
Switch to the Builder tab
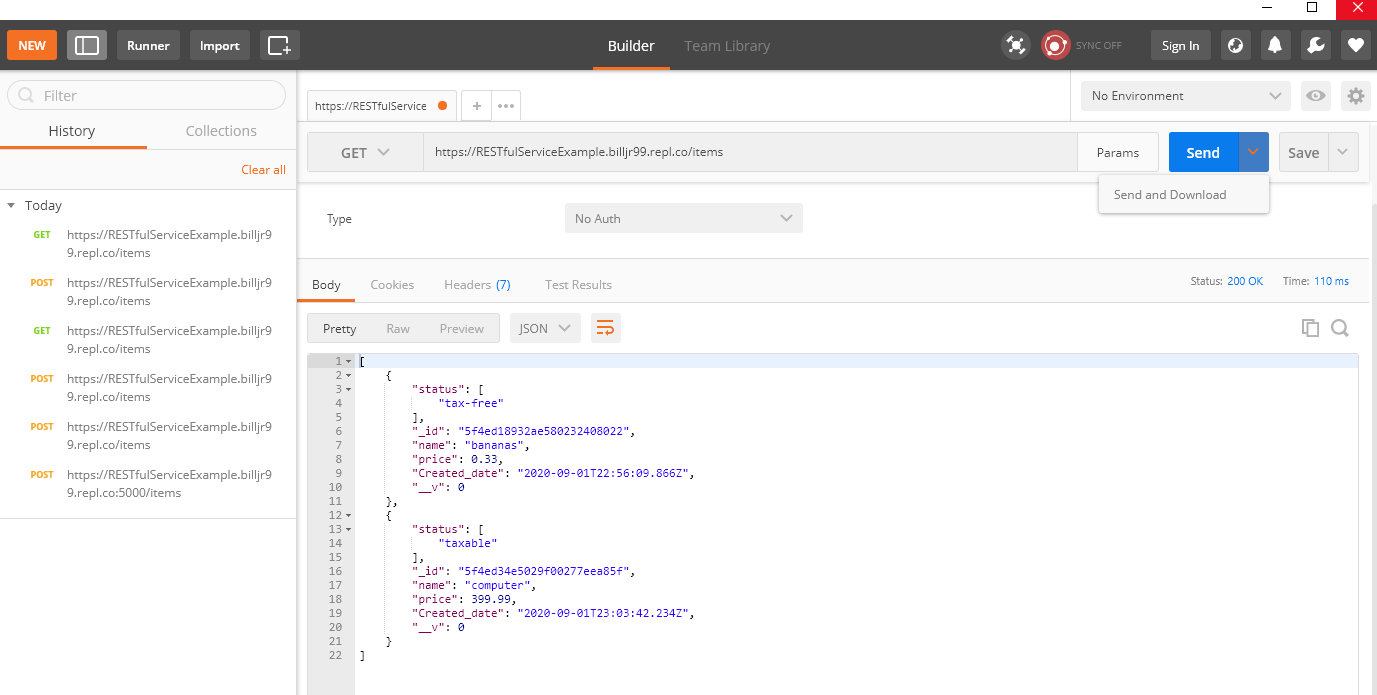pos(631,45)
